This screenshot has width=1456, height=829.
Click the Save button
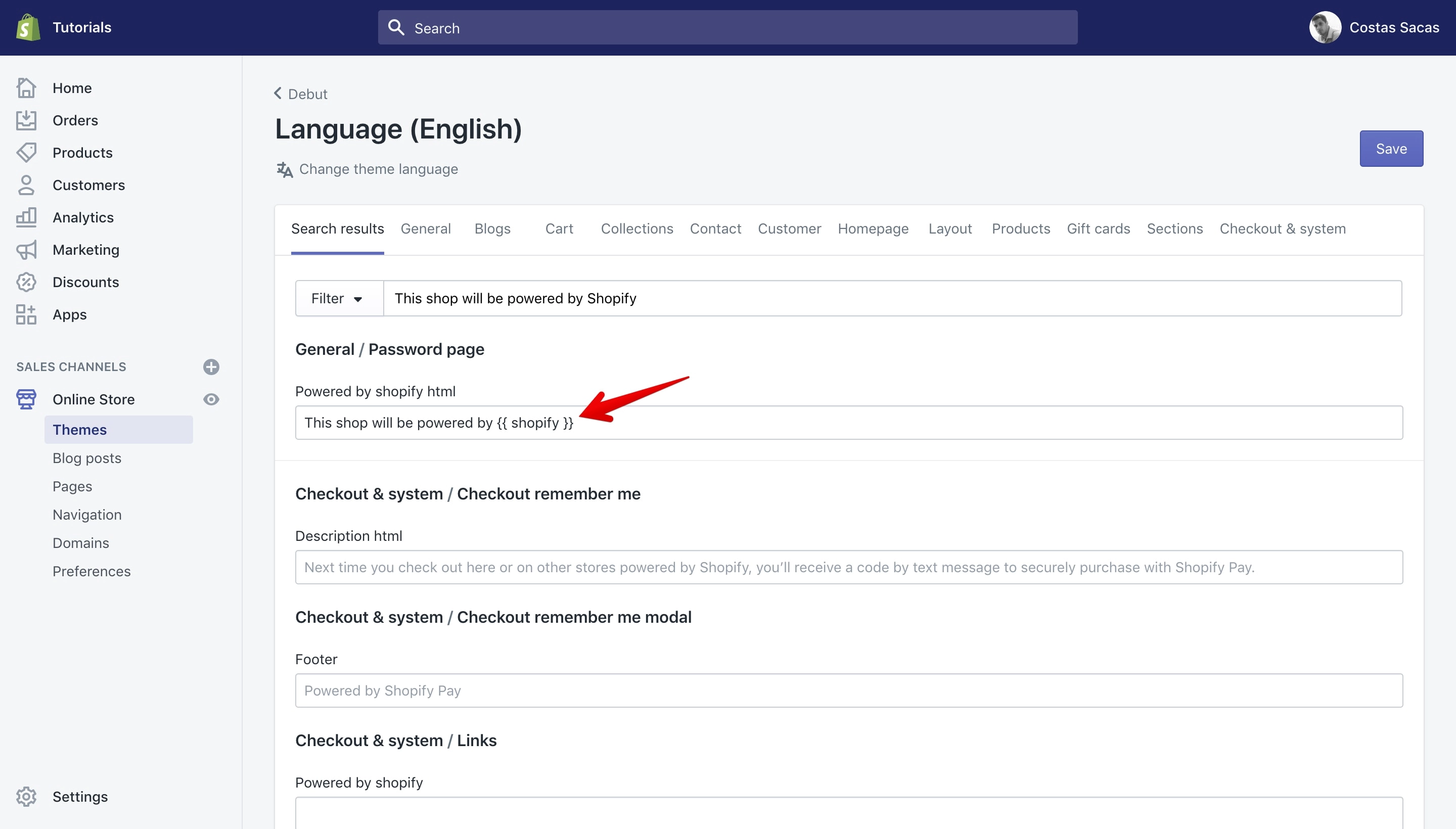click(1391, 149)
